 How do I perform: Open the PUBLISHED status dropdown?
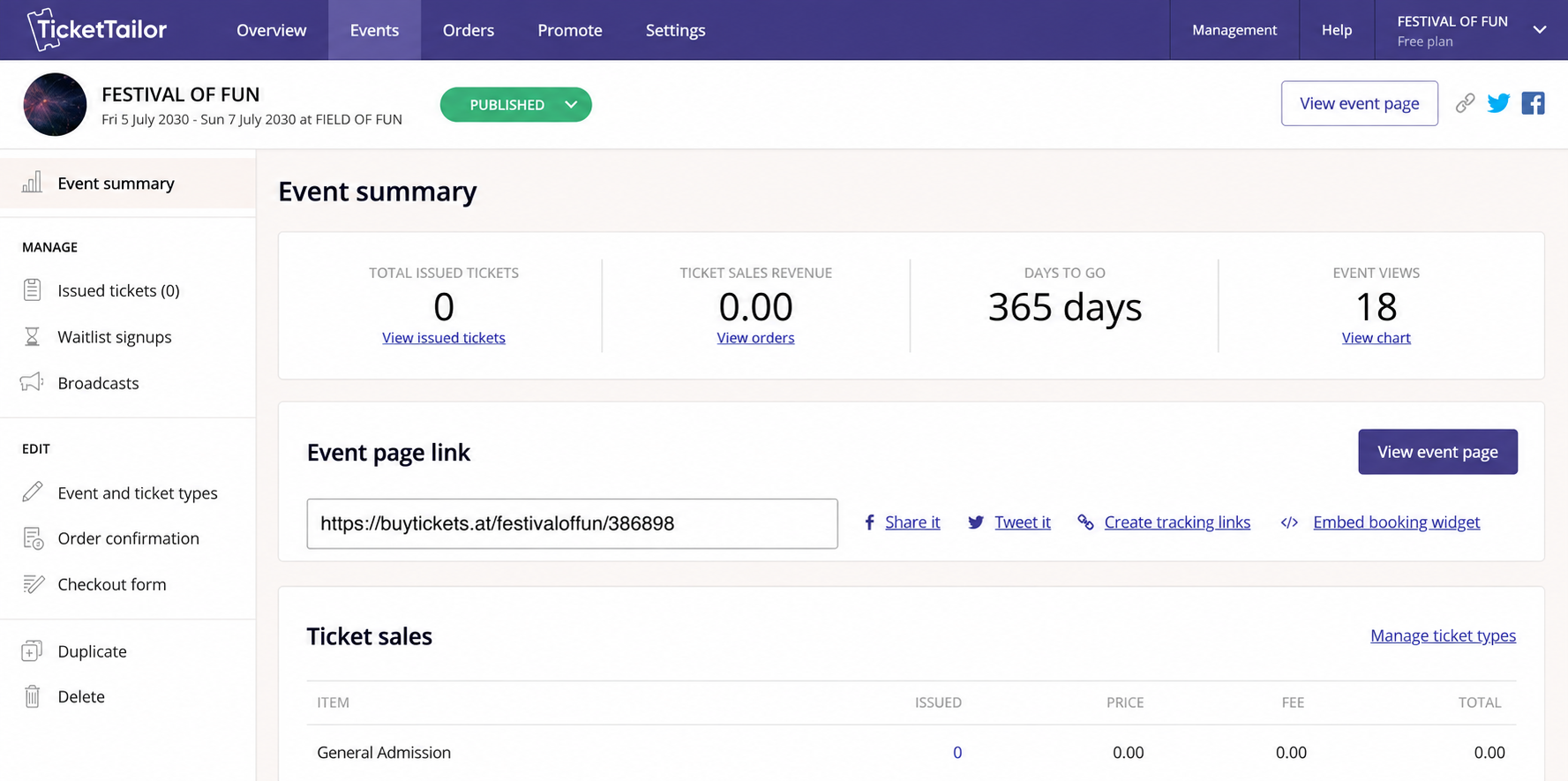pyautogui.click(x=515, y=104)
